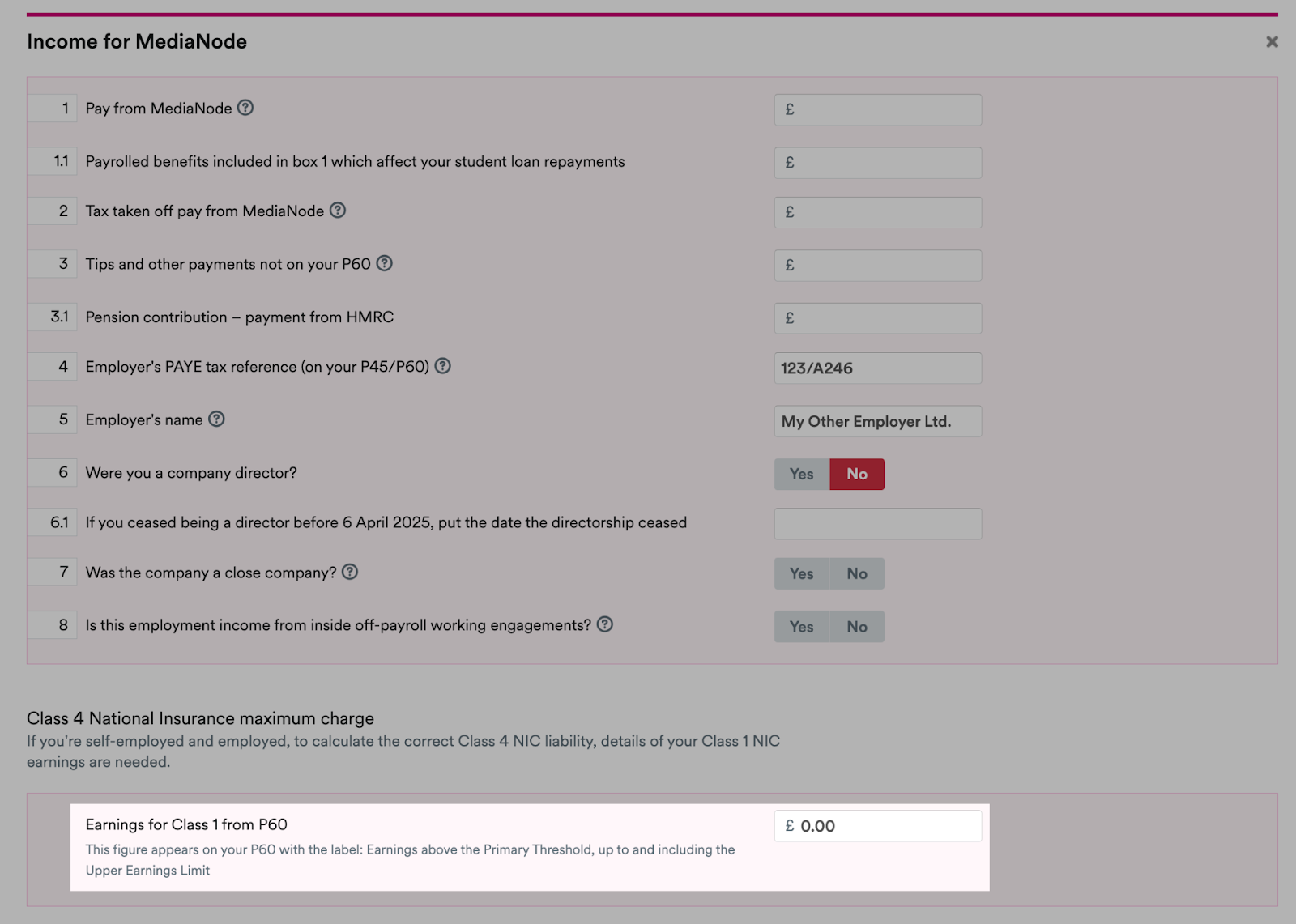Click the 'Were you a company director?' label
This screenshot has height=924, width=1296.
tap(191, 473)
